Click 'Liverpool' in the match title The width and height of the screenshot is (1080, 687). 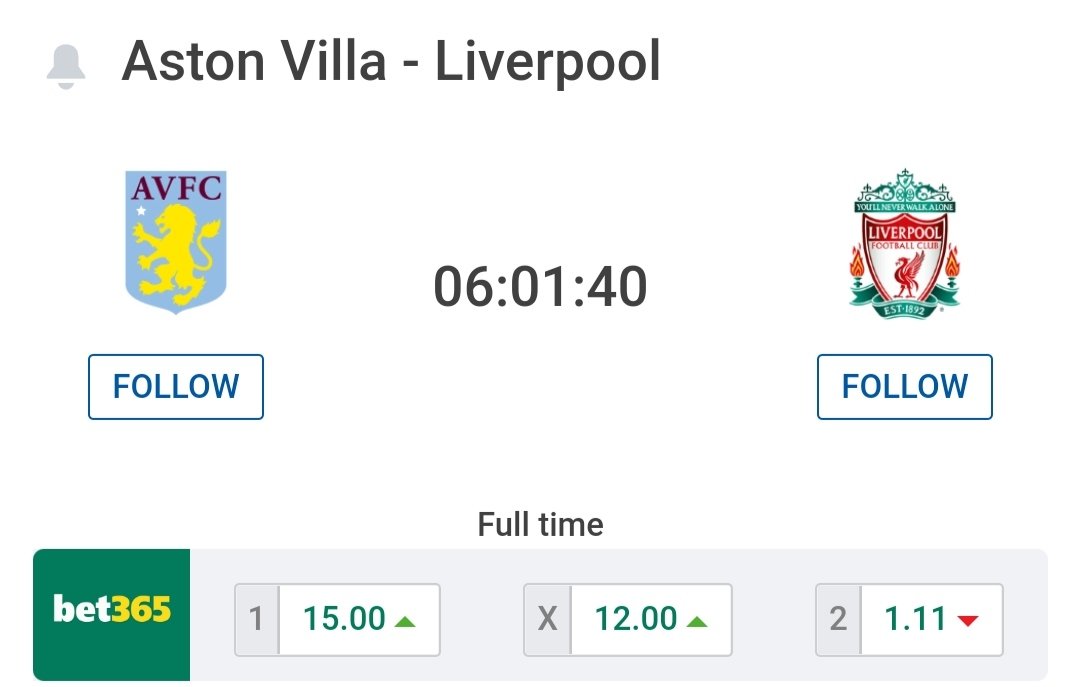click(x=548, y=63)
